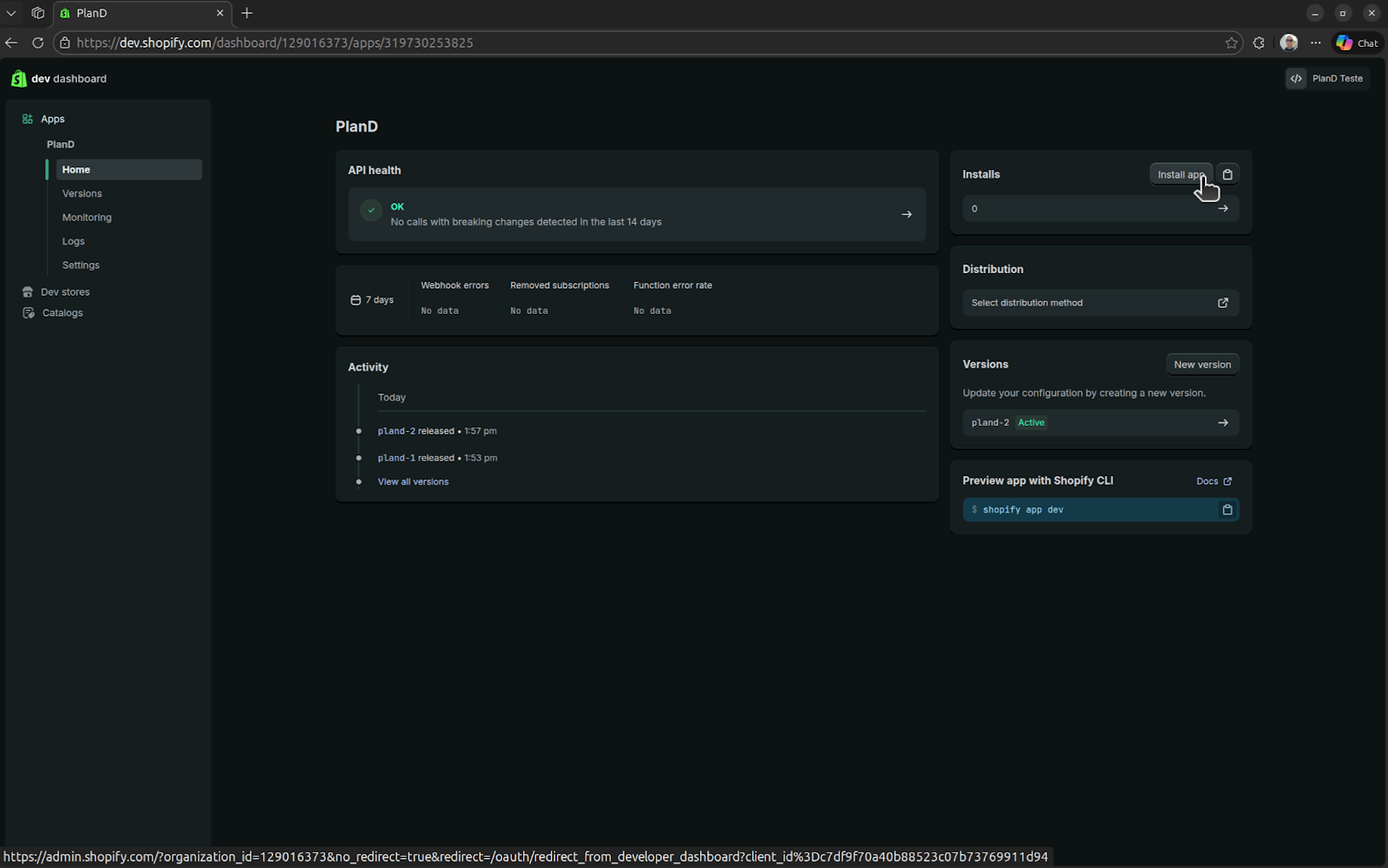Open Installs count arrow

click(x=1223, y=208)
